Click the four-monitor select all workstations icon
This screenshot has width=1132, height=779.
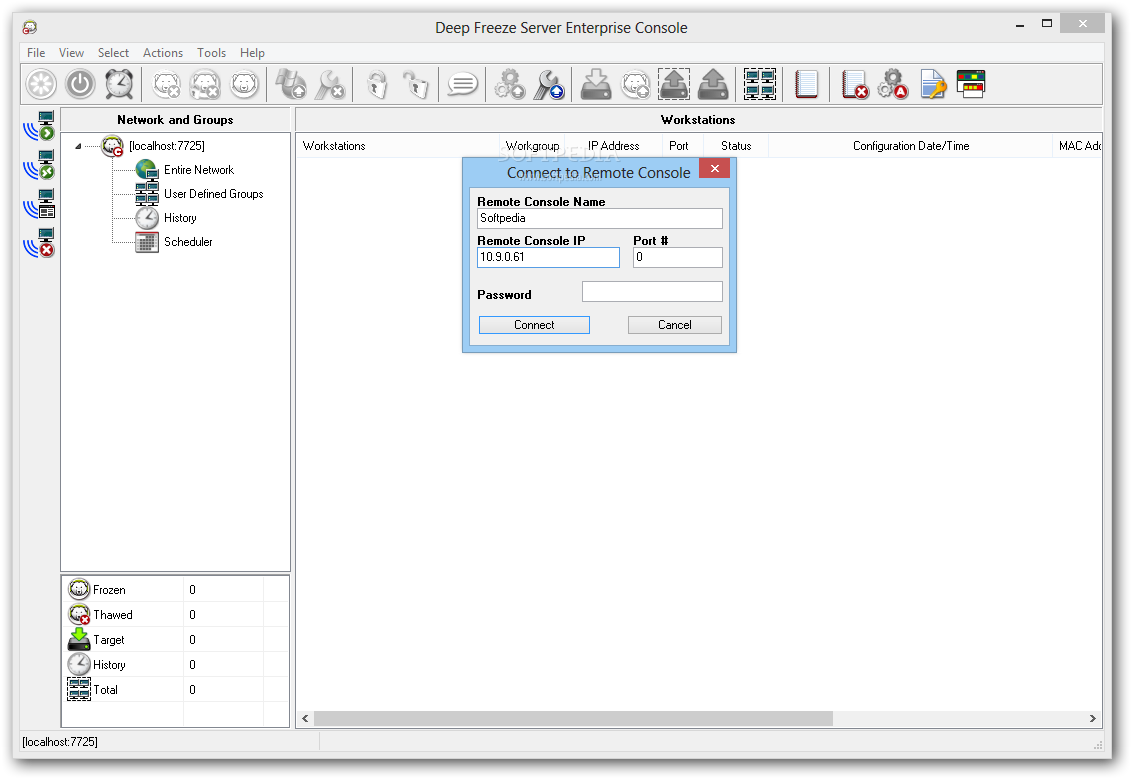coord(760,84)
